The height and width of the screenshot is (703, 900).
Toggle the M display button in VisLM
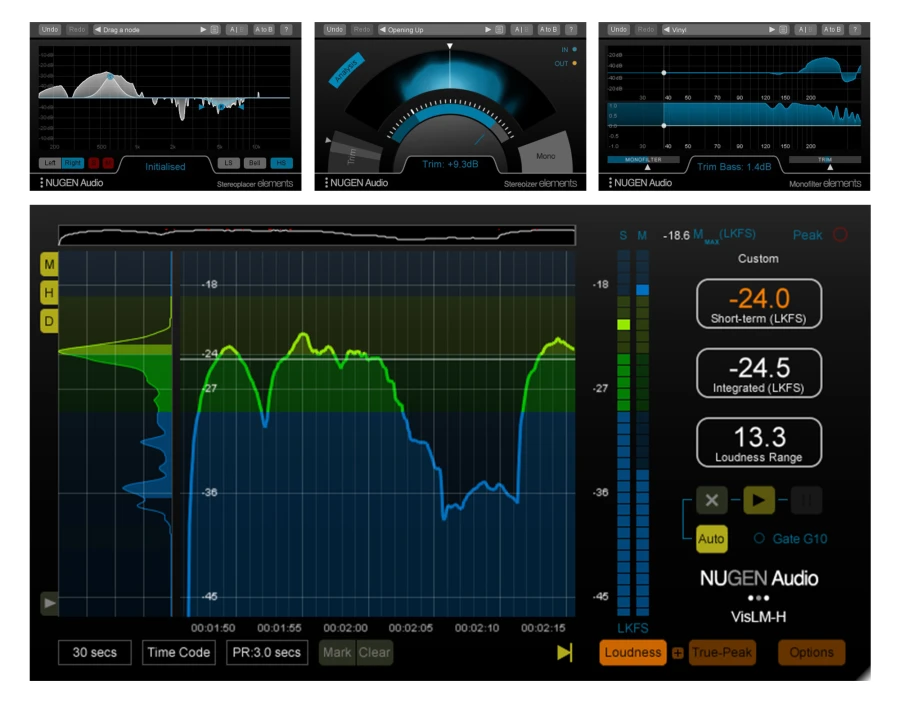[x=49, y=265]
